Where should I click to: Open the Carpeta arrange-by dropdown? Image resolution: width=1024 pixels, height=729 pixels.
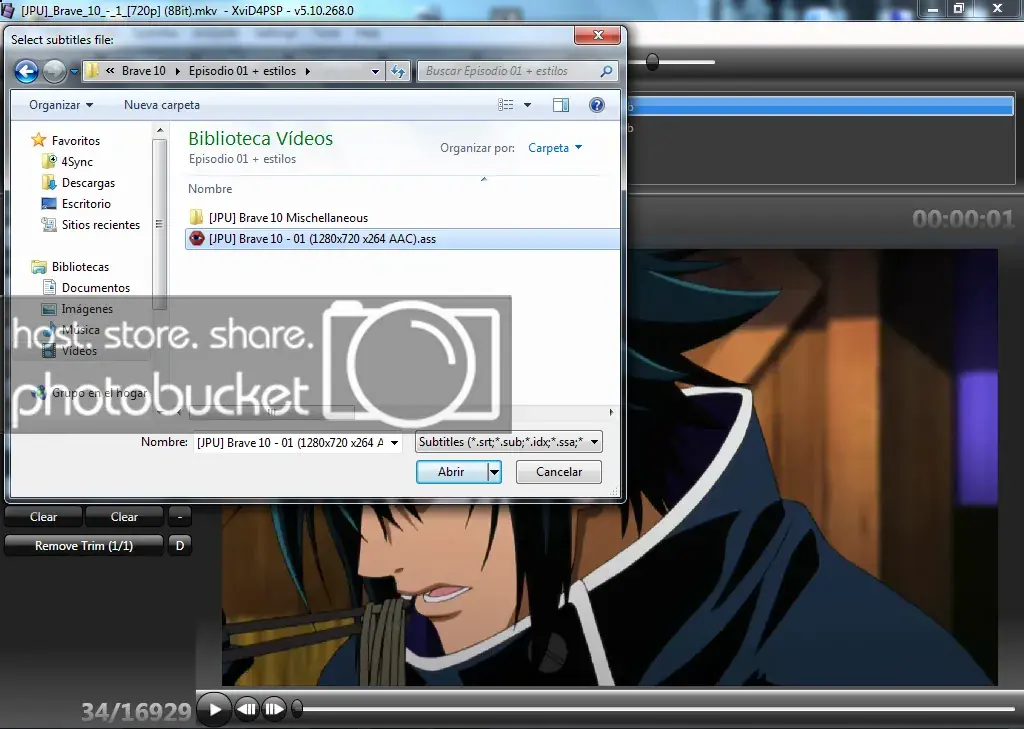pos(554,148)
